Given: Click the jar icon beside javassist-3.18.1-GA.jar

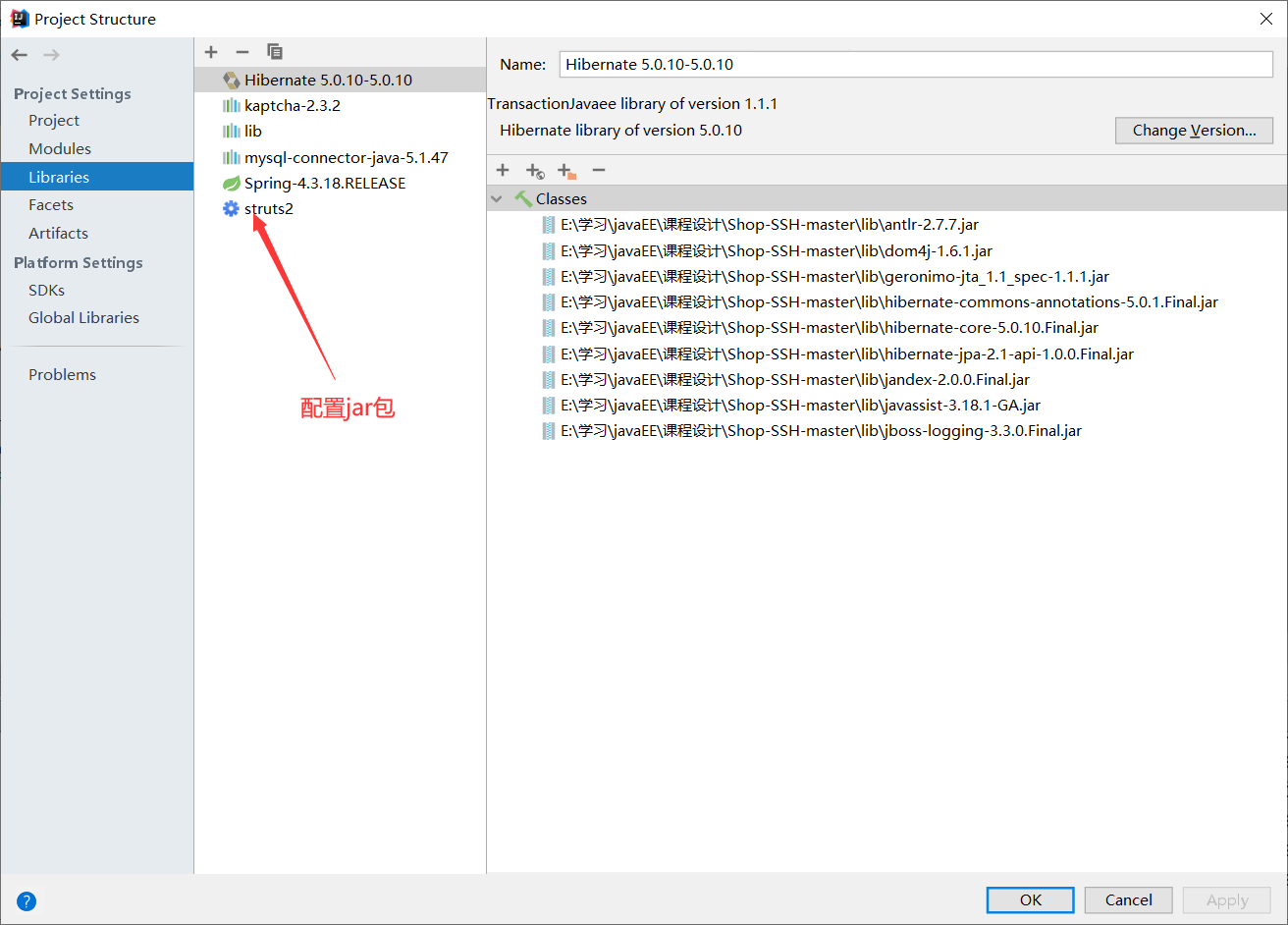Looking at the screenshot, I should pos(549,405).
